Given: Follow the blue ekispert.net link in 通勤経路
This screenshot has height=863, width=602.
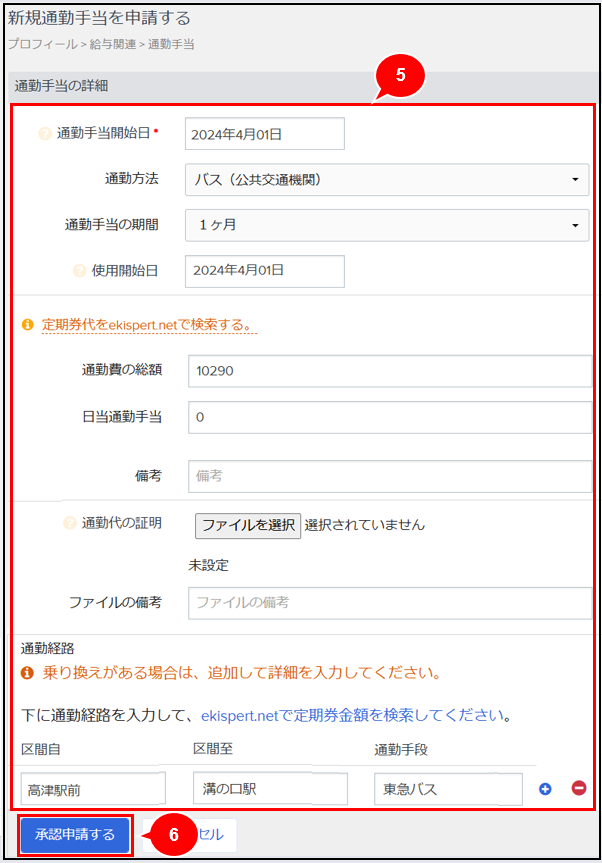Looking at the screenshot, I should pos(240,716).
